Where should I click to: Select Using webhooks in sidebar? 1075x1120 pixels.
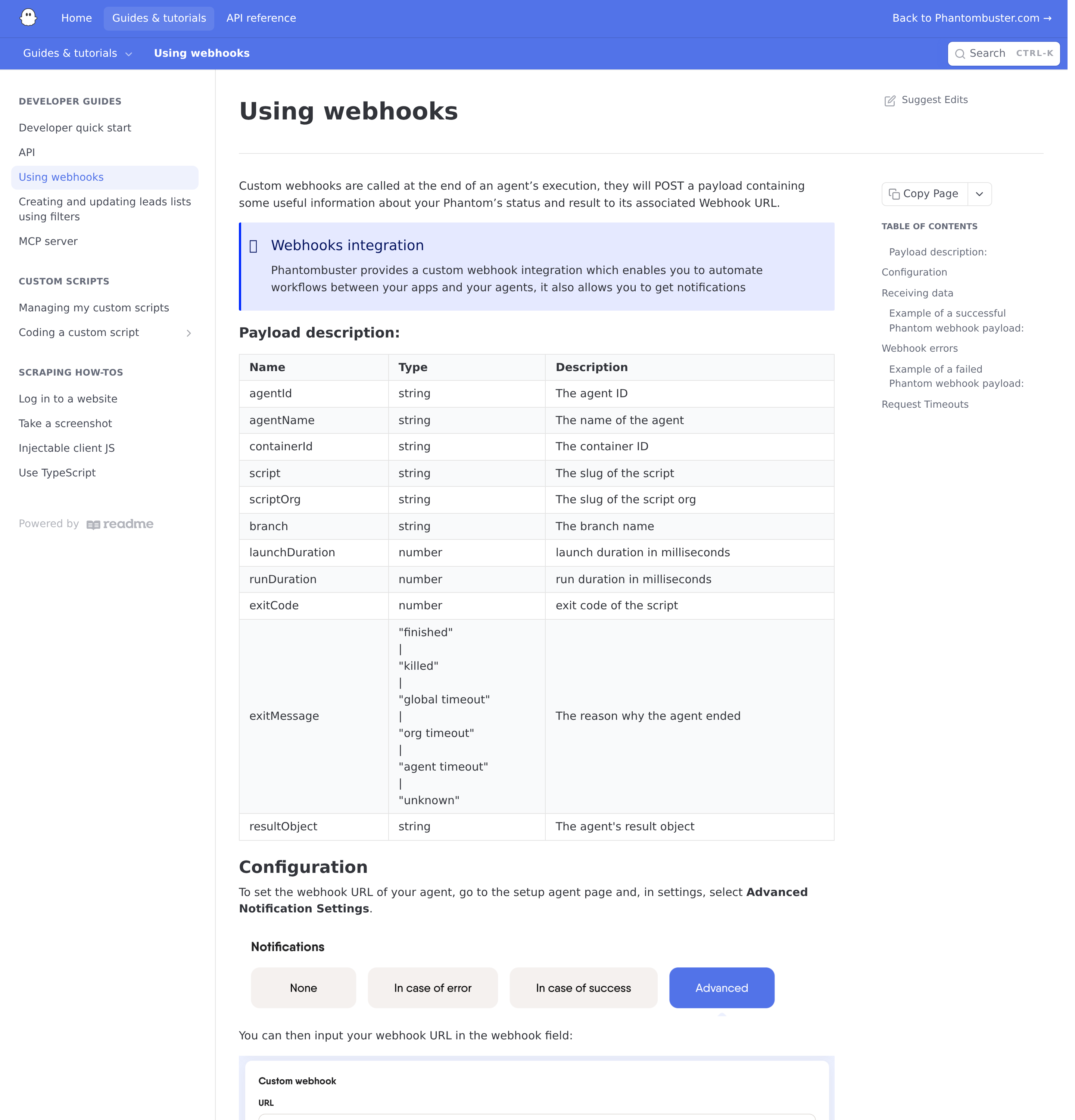(x=105, y=177)
